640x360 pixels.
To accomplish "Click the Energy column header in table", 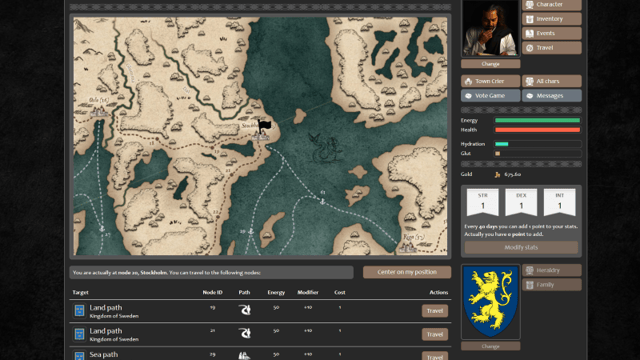I will [276, 292].
